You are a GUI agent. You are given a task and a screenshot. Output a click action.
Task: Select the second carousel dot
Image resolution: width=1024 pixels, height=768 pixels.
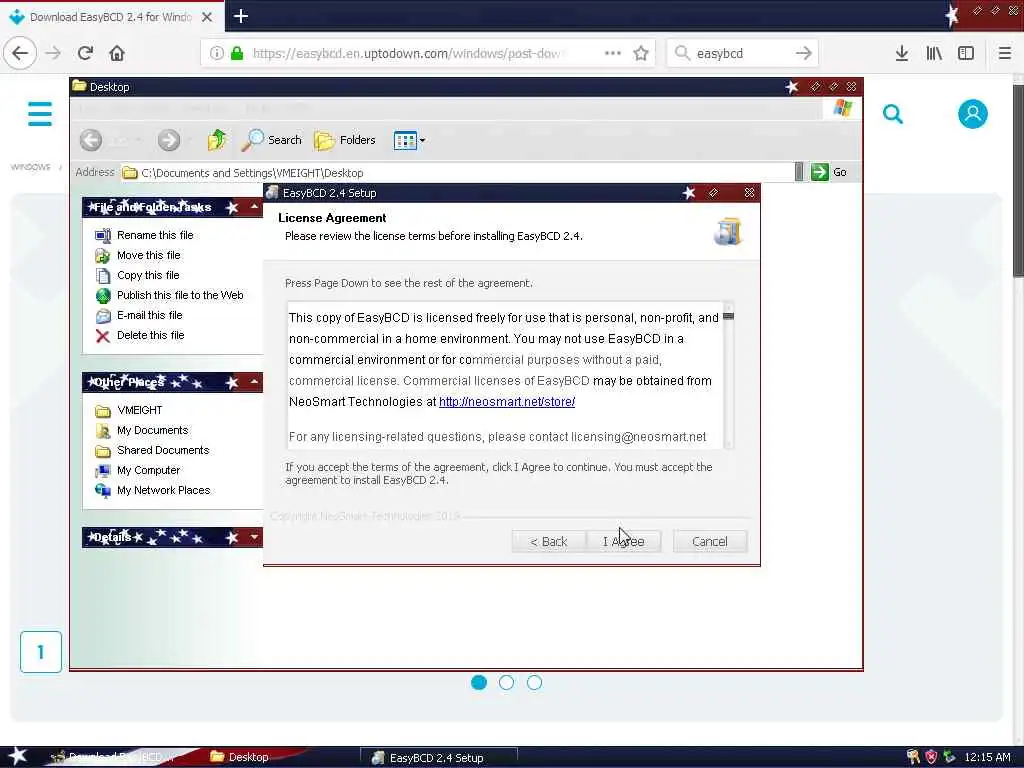tap(506, 682)
